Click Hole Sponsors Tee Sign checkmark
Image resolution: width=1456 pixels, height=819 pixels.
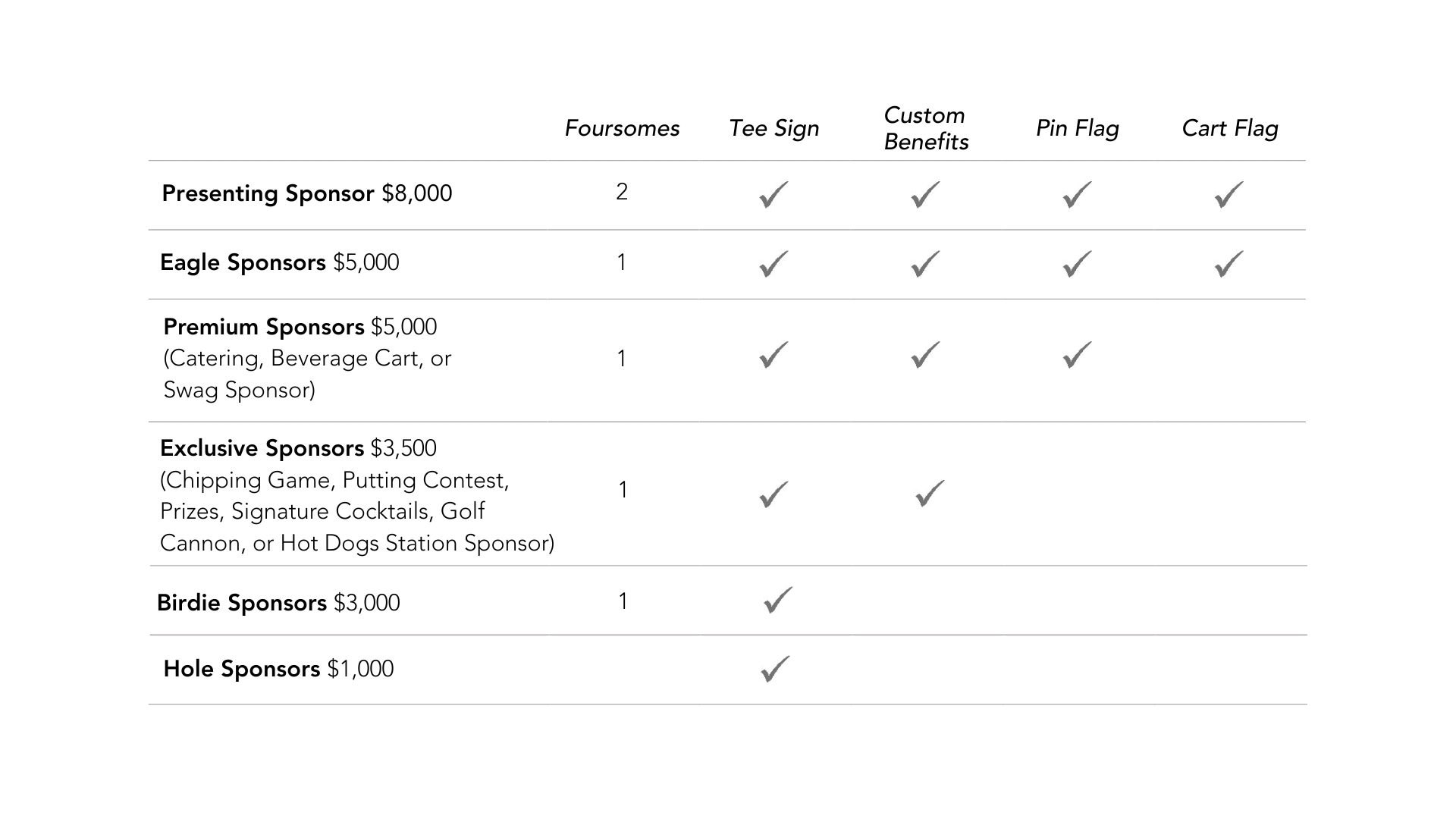click(775, 669)
